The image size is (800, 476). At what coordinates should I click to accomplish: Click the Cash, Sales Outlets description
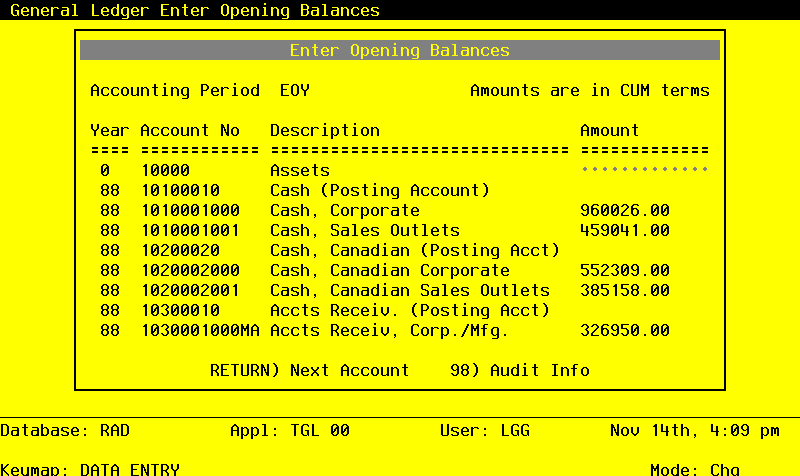(364, 230)
